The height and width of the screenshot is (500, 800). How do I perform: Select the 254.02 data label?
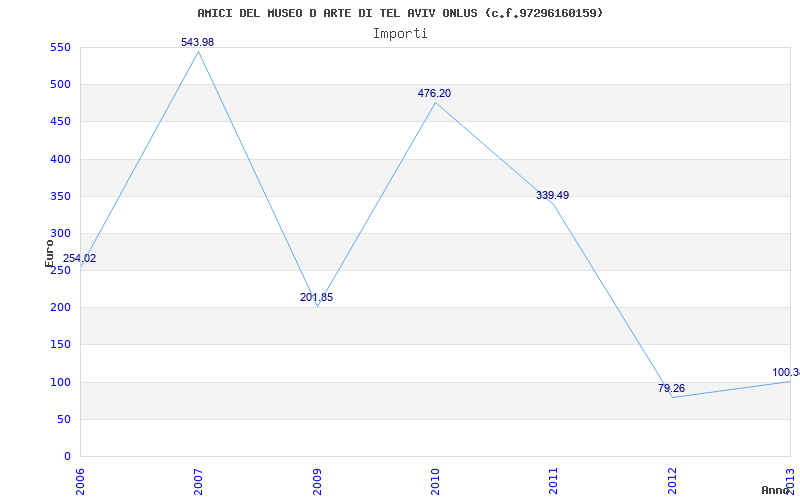pyautogui.click(x=79, y=259)
